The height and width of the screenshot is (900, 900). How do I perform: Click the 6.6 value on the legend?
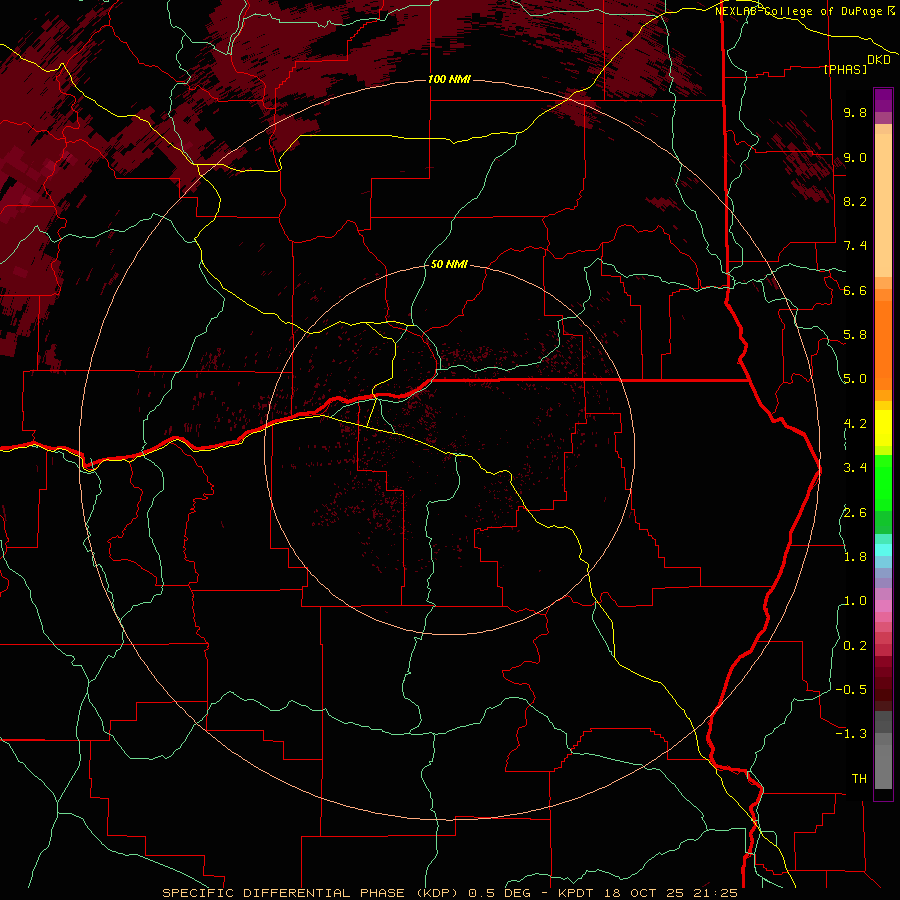pyautogui.click(x=855, y=290)
